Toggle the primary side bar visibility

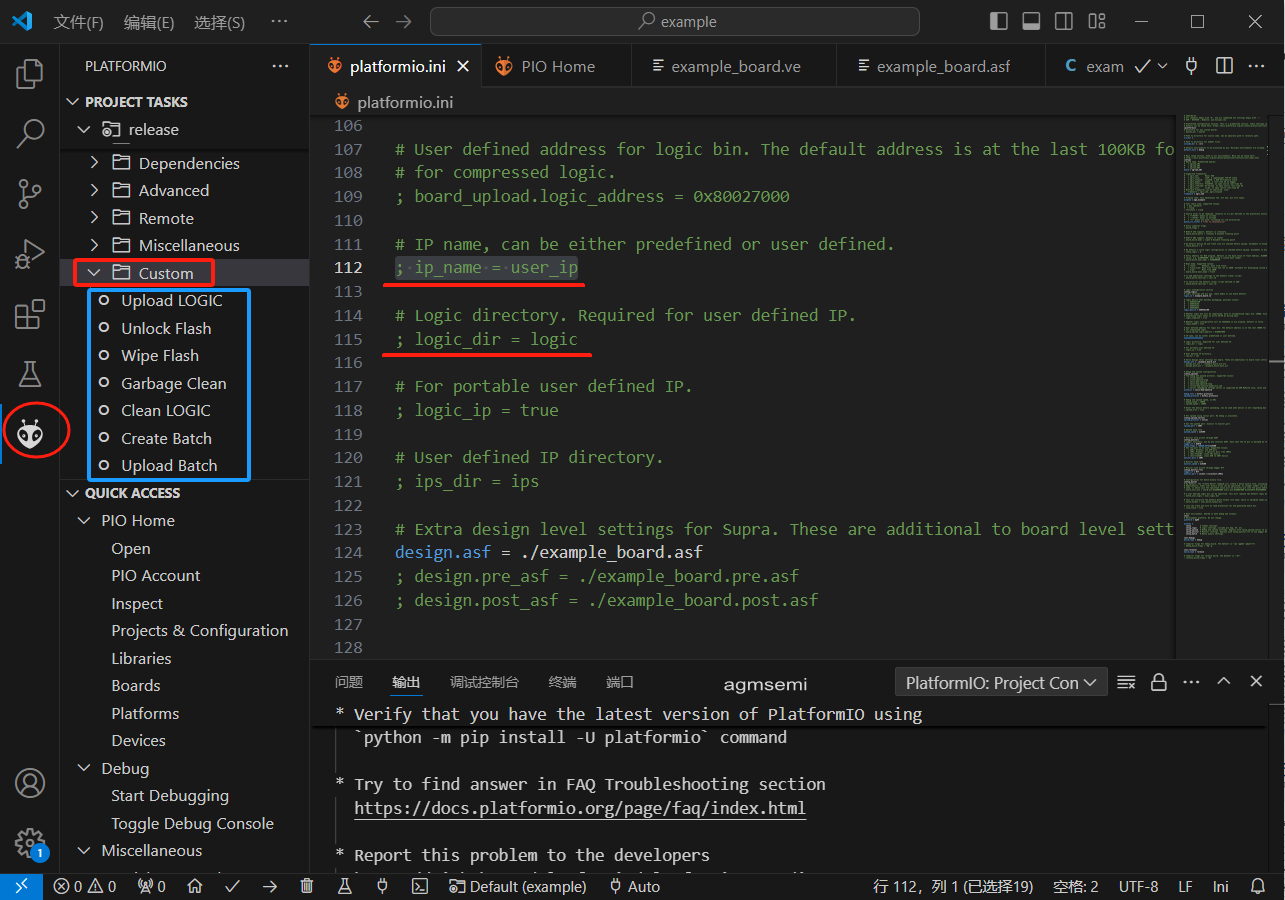(998, 21)
